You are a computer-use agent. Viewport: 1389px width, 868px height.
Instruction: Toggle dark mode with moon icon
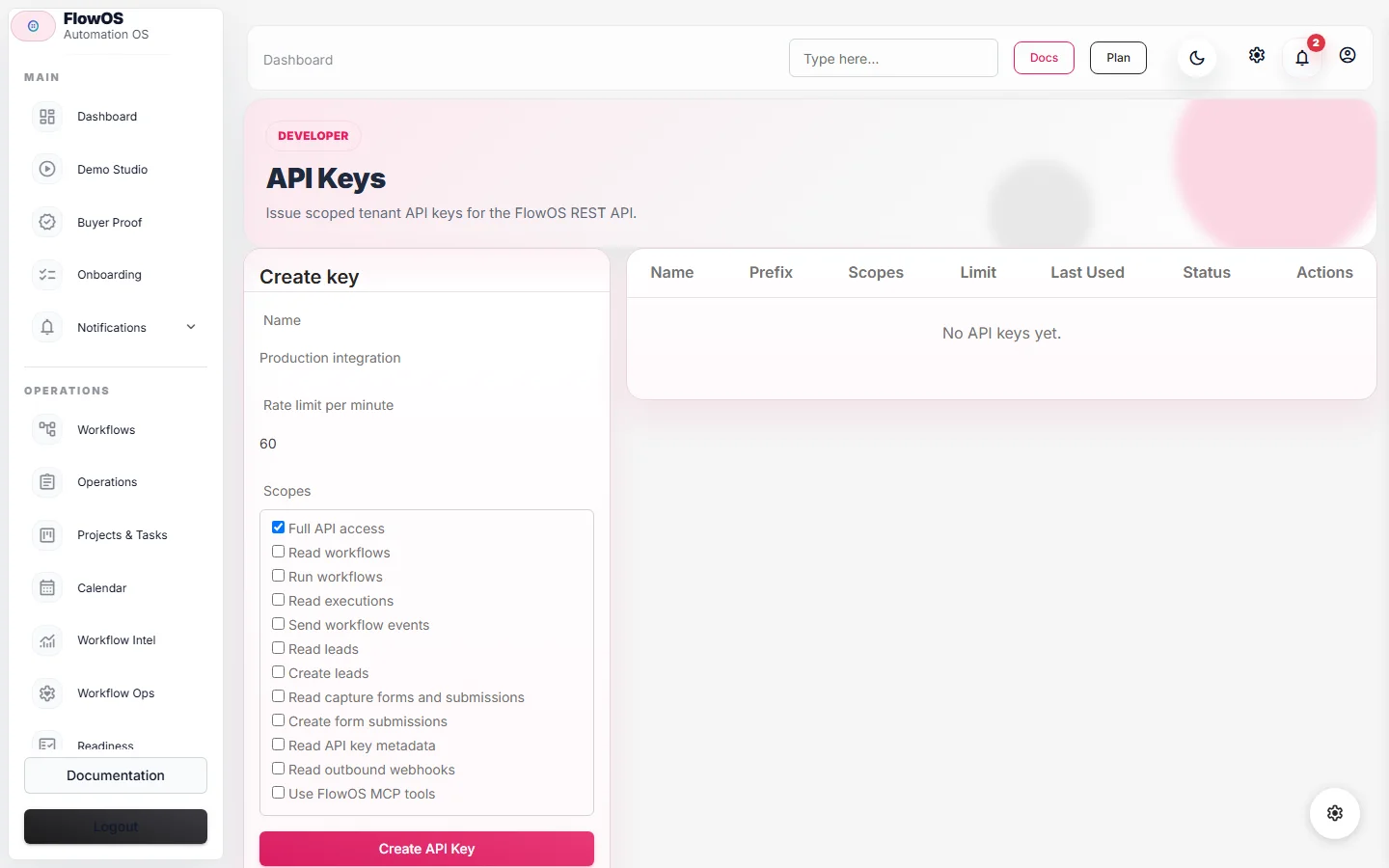(x=1197, y=58)
